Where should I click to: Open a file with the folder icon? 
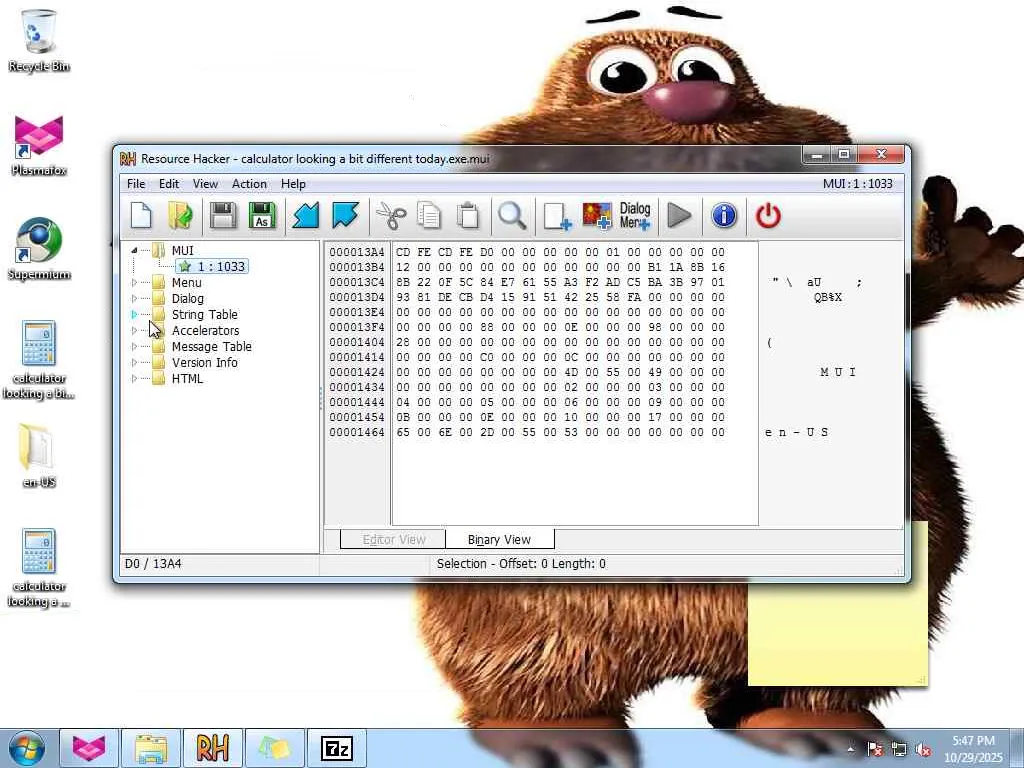tap(181, 216)
